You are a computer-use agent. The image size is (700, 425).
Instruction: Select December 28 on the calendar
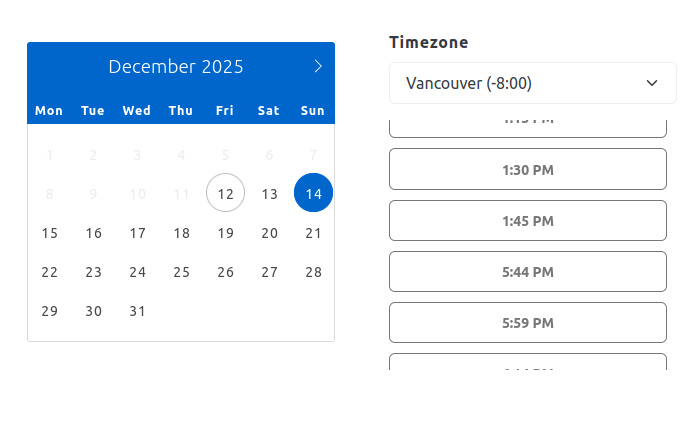click(x=314, y=272)
